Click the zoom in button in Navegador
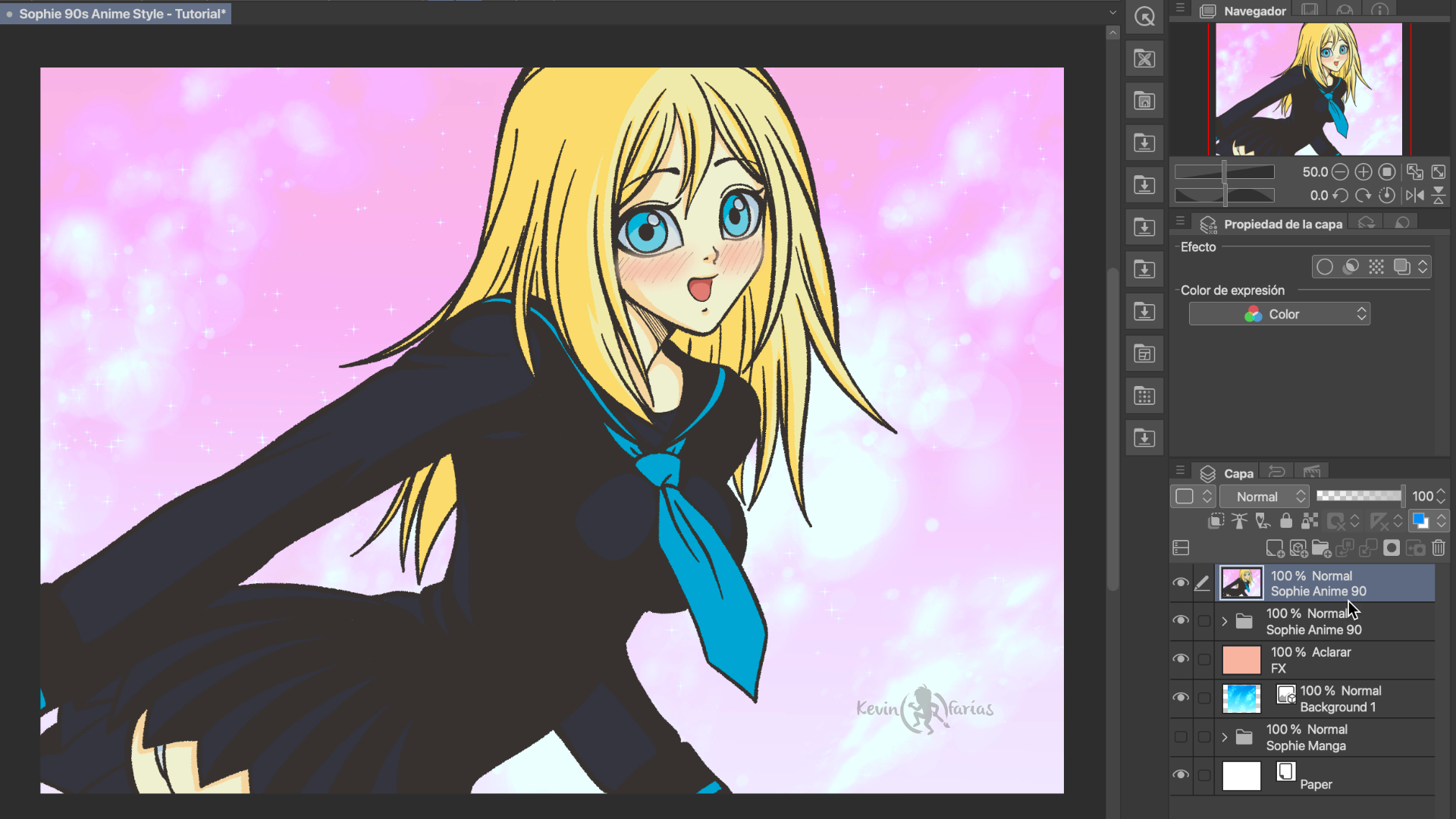Viewport: 1456px width, 819px height. click(1363, 172)
